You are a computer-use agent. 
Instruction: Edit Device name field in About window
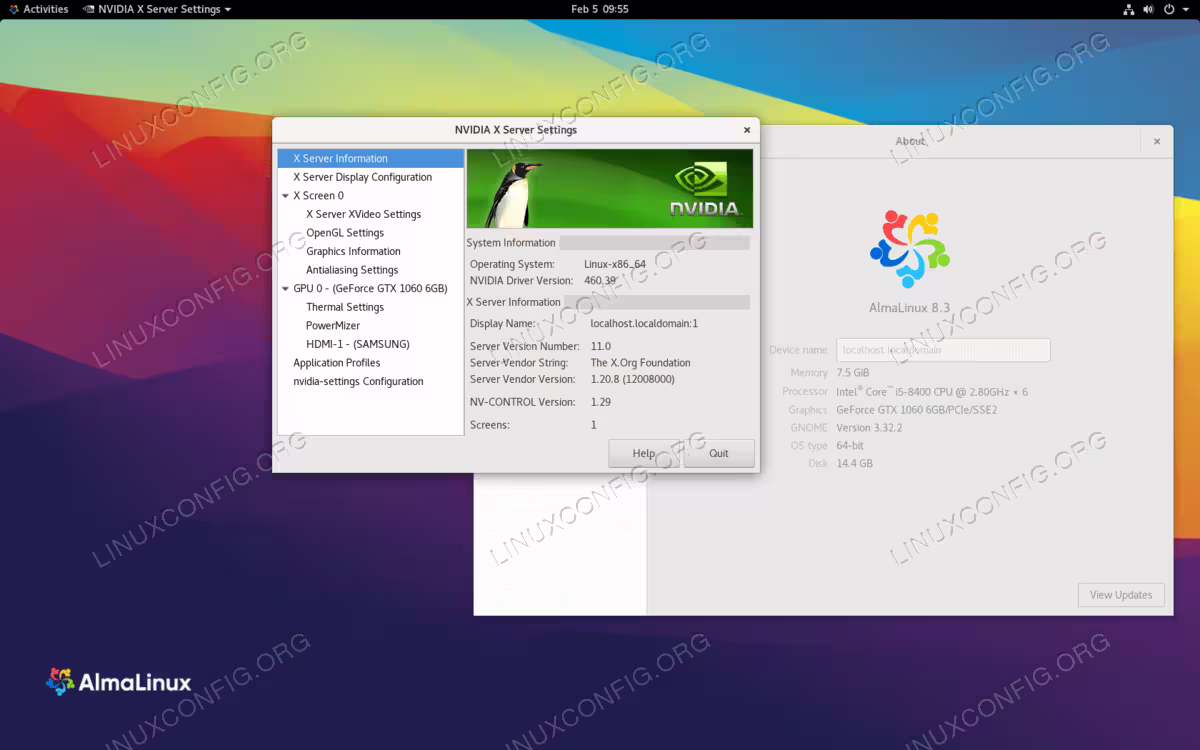943,350
